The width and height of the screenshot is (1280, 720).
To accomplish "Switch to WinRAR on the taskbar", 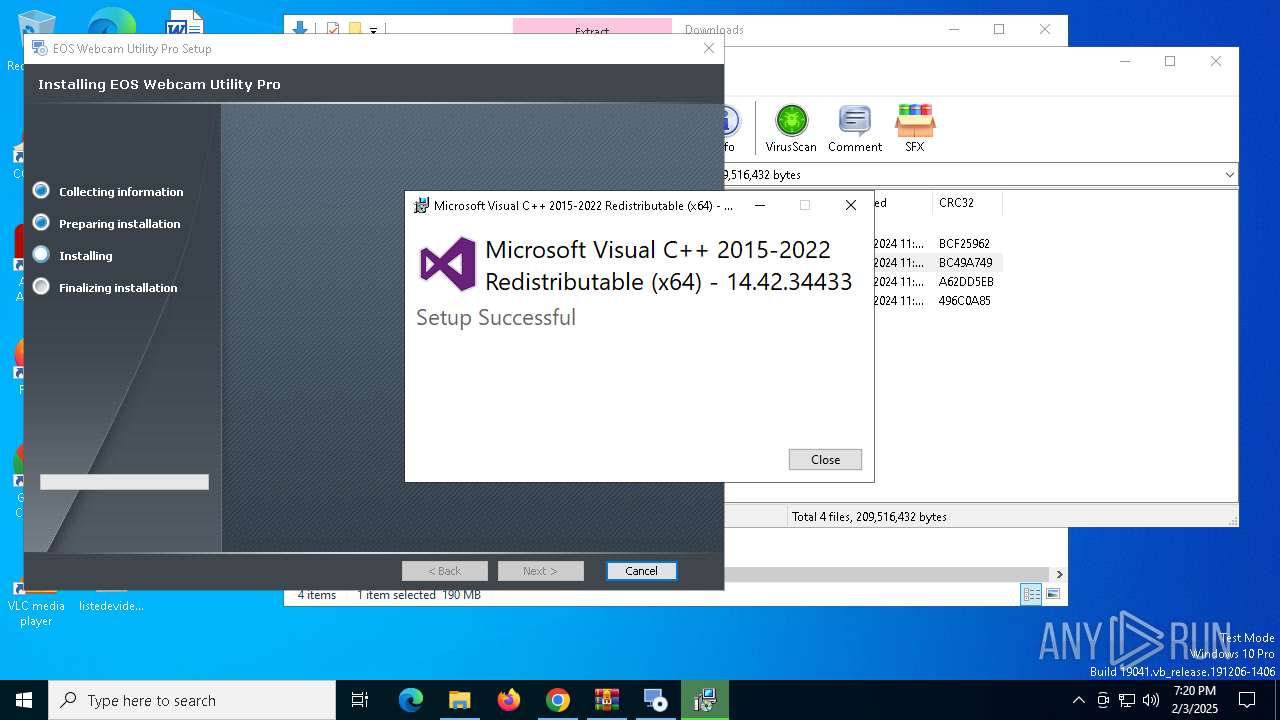I will tap(607, 700).
